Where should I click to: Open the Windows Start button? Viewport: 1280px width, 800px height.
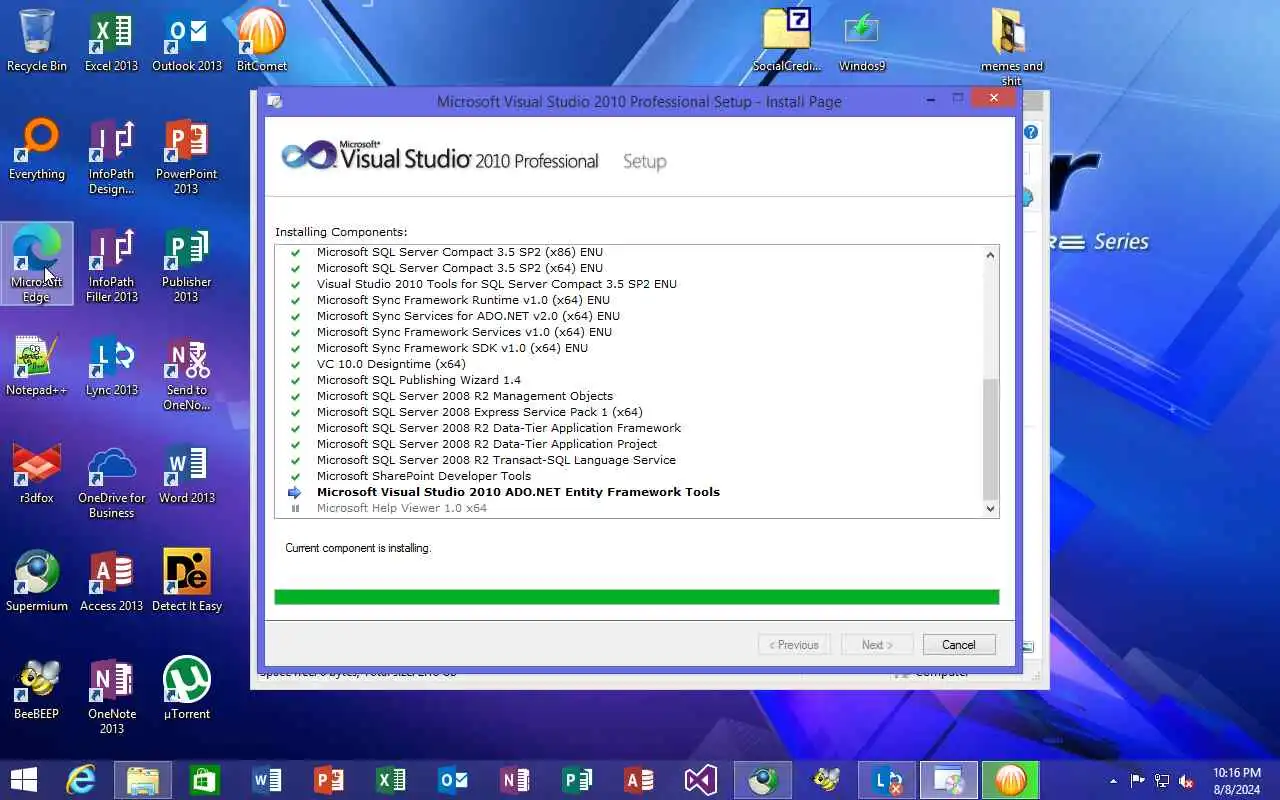point(24,780)
